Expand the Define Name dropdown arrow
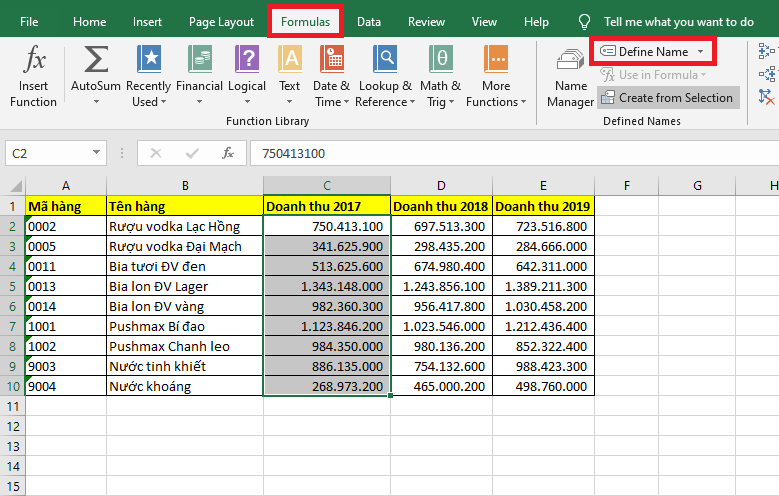This screenshot has width=779, height=496. pos(700,51)
